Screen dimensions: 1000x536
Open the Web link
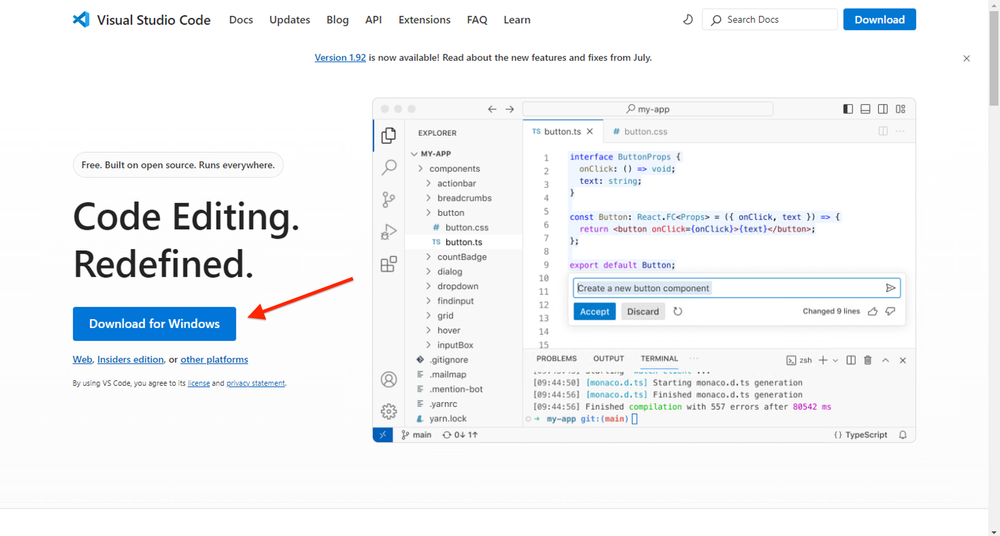(x=82, y=359)
